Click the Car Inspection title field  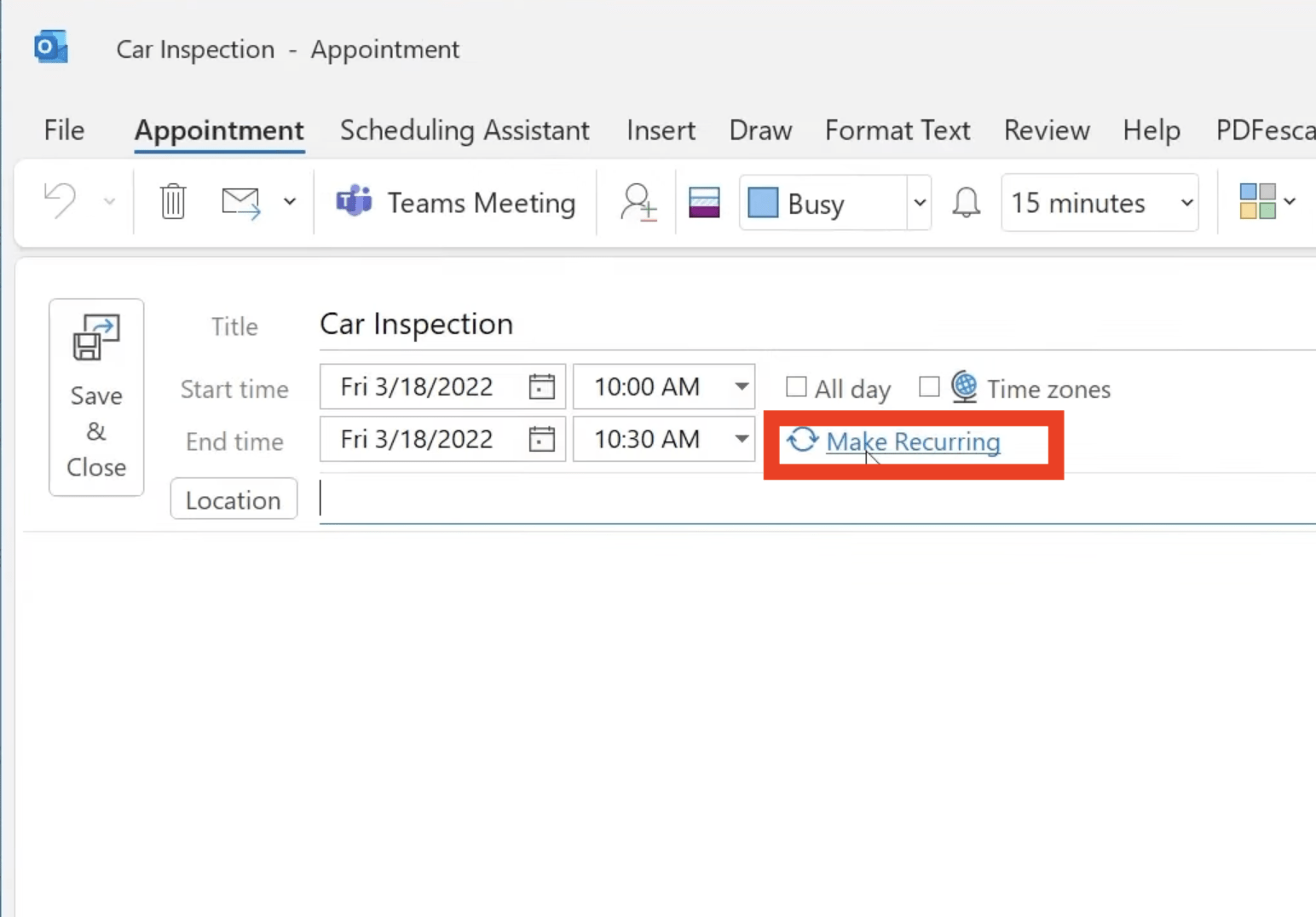click(x=817, y=325)
